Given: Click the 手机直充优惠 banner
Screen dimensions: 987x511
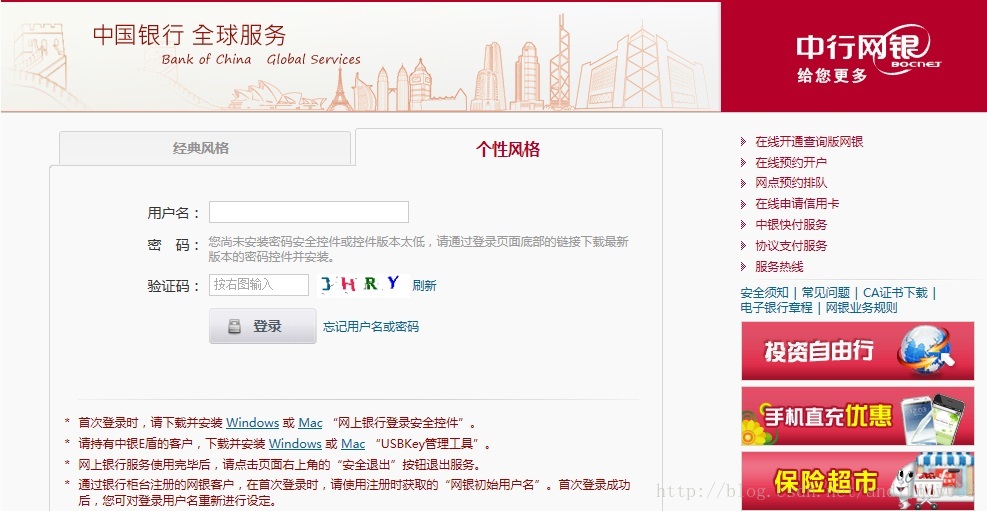Looking at the screenshot, I should click(x=857, y=416).
